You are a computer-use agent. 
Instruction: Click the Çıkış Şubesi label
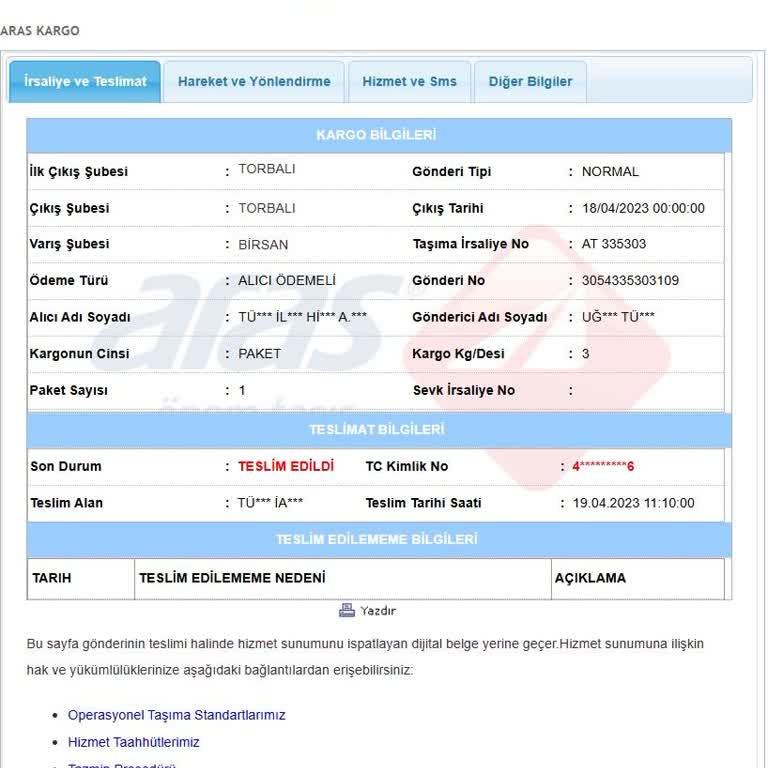[x=69, y=208]
